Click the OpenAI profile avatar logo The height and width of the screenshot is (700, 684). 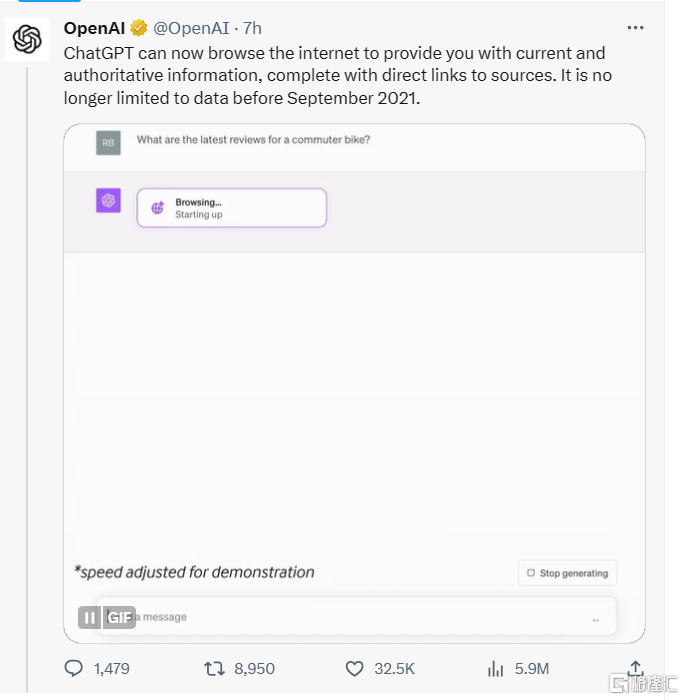[27, 39]
